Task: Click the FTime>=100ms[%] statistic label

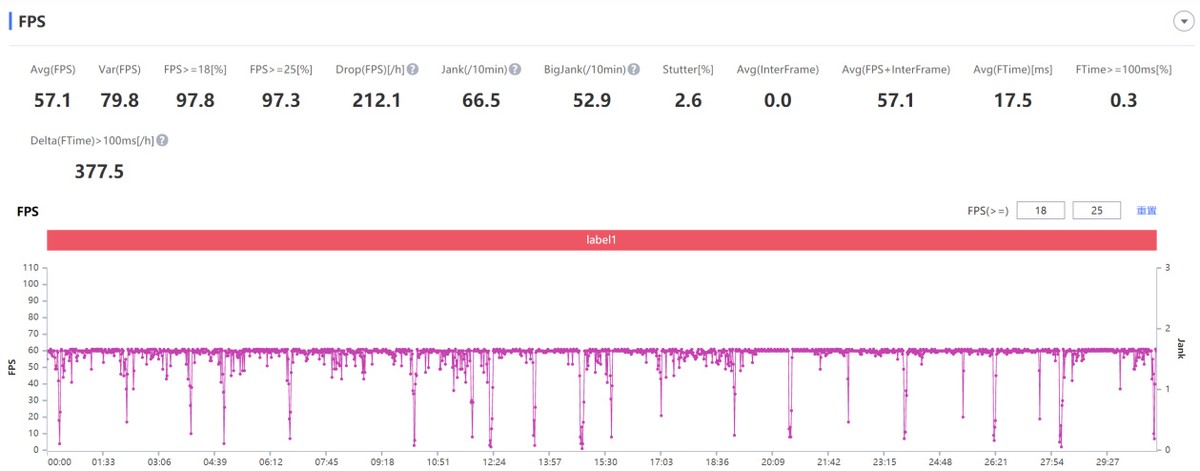Action: (x=1123, y=70)
